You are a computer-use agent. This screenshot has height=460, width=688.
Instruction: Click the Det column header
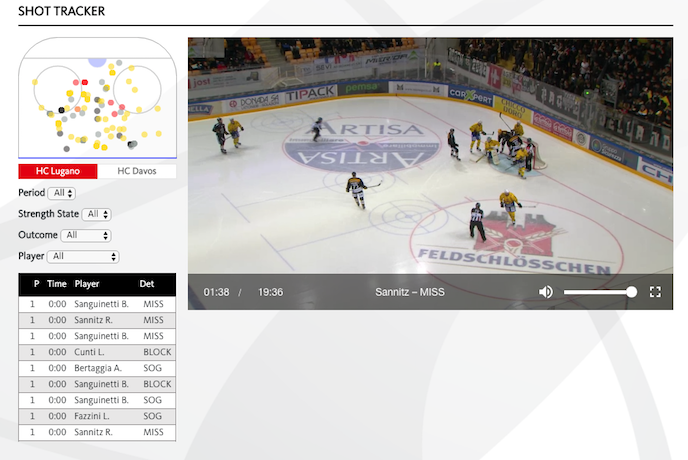coord(147,284)
